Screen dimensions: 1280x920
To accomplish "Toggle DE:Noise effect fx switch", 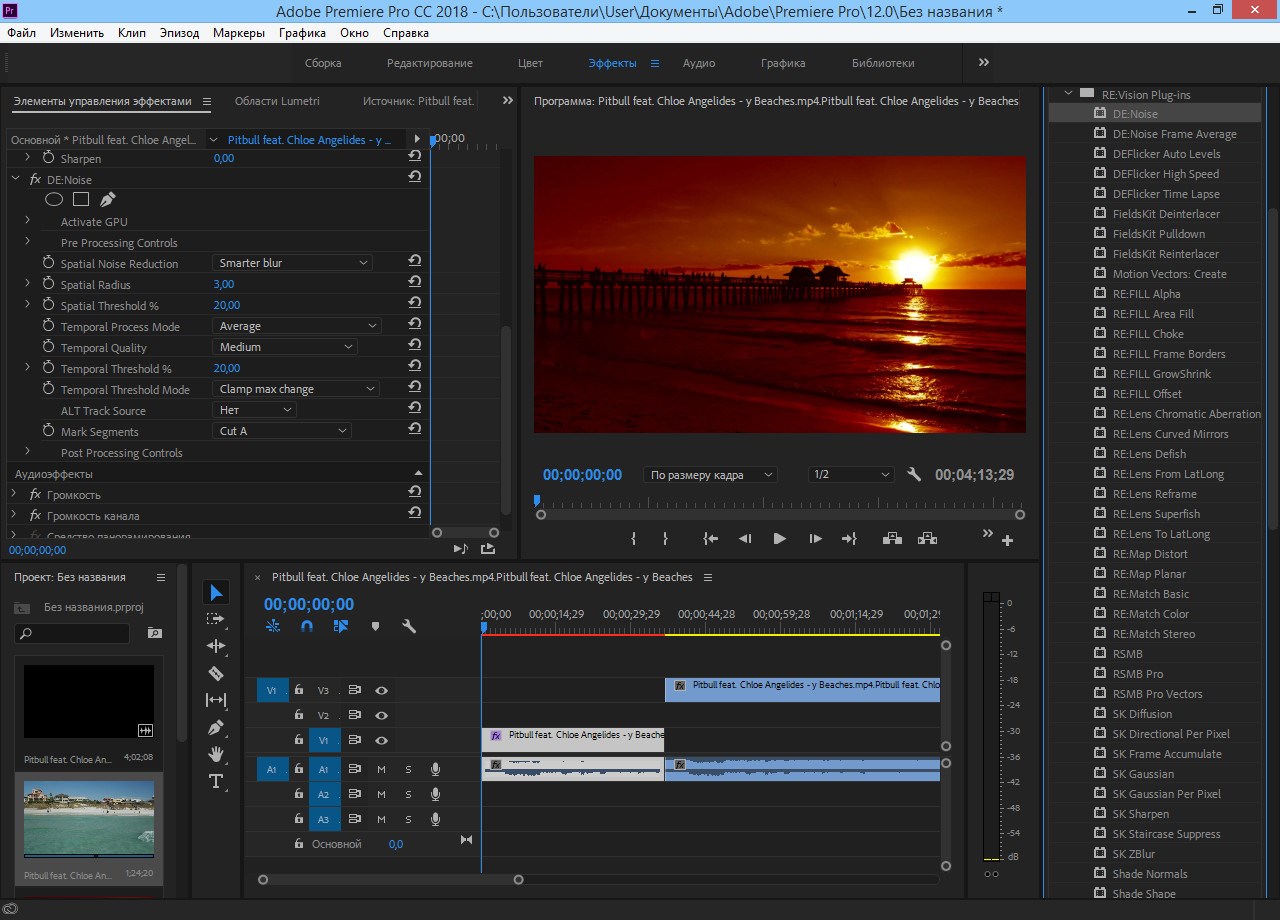I will (36, 179).
